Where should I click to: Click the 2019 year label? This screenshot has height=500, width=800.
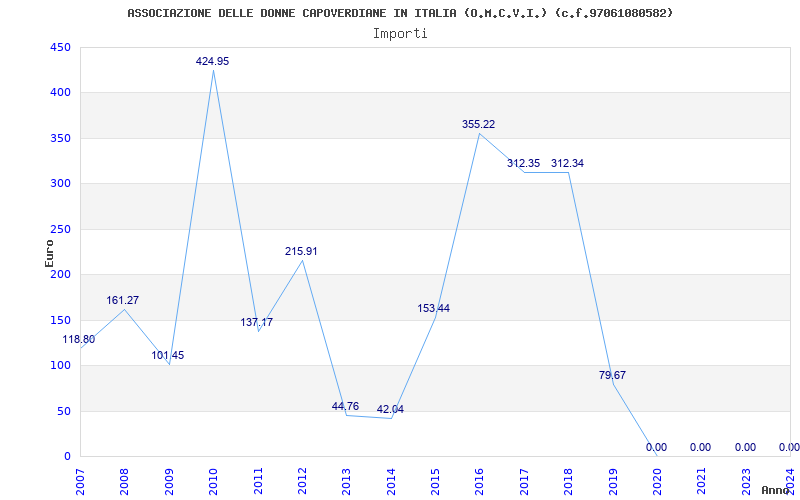(x=613, y=482)
